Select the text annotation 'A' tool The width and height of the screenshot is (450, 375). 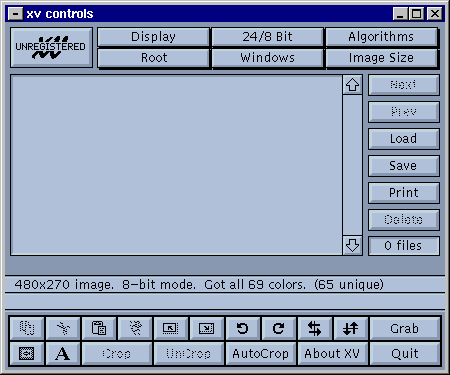pos(63,354)
